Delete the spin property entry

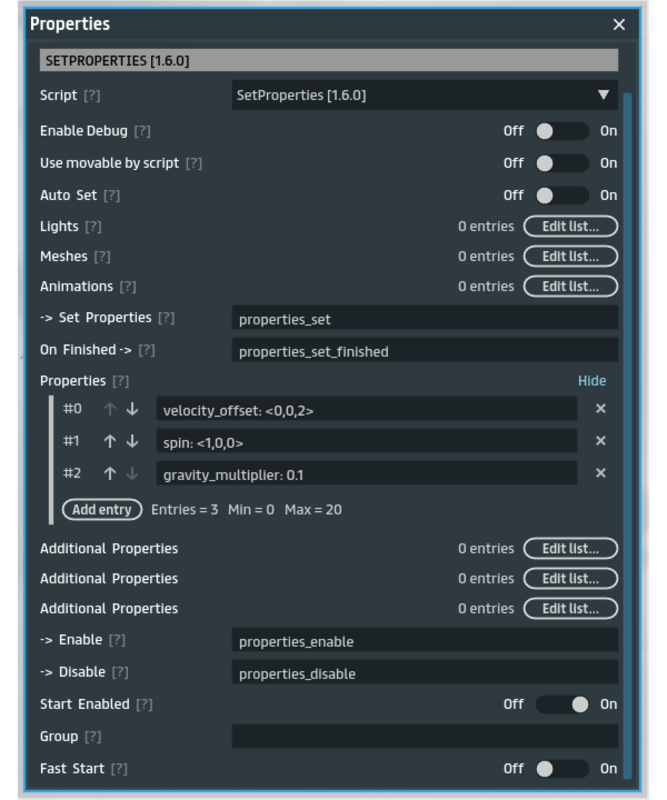pos(600,441)
